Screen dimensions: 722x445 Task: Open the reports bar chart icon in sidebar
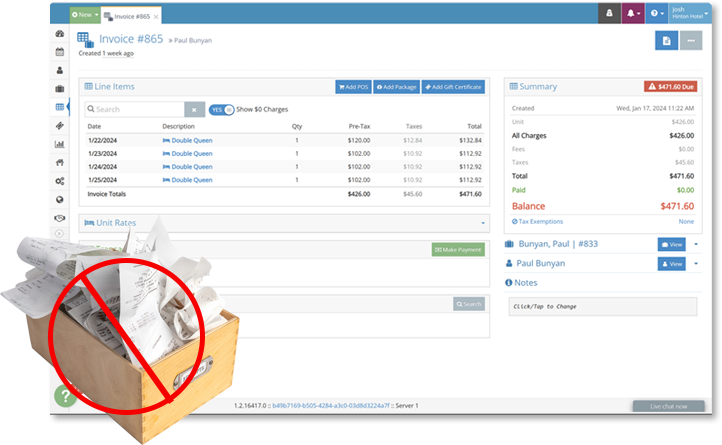tap(60, 144)
